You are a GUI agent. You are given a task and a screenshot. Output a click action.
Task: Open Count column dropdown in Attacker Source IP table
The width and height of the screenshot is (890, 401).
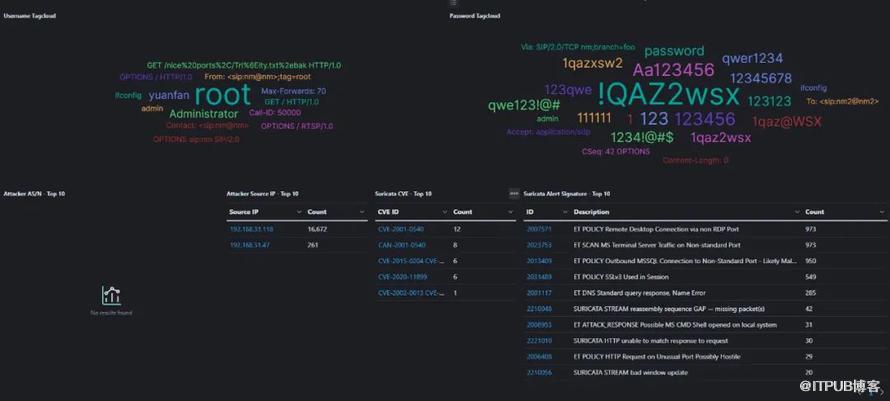click(362, 212)
